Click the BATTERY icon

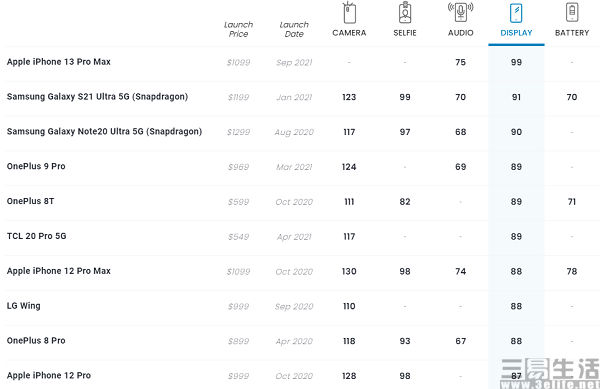572,12
